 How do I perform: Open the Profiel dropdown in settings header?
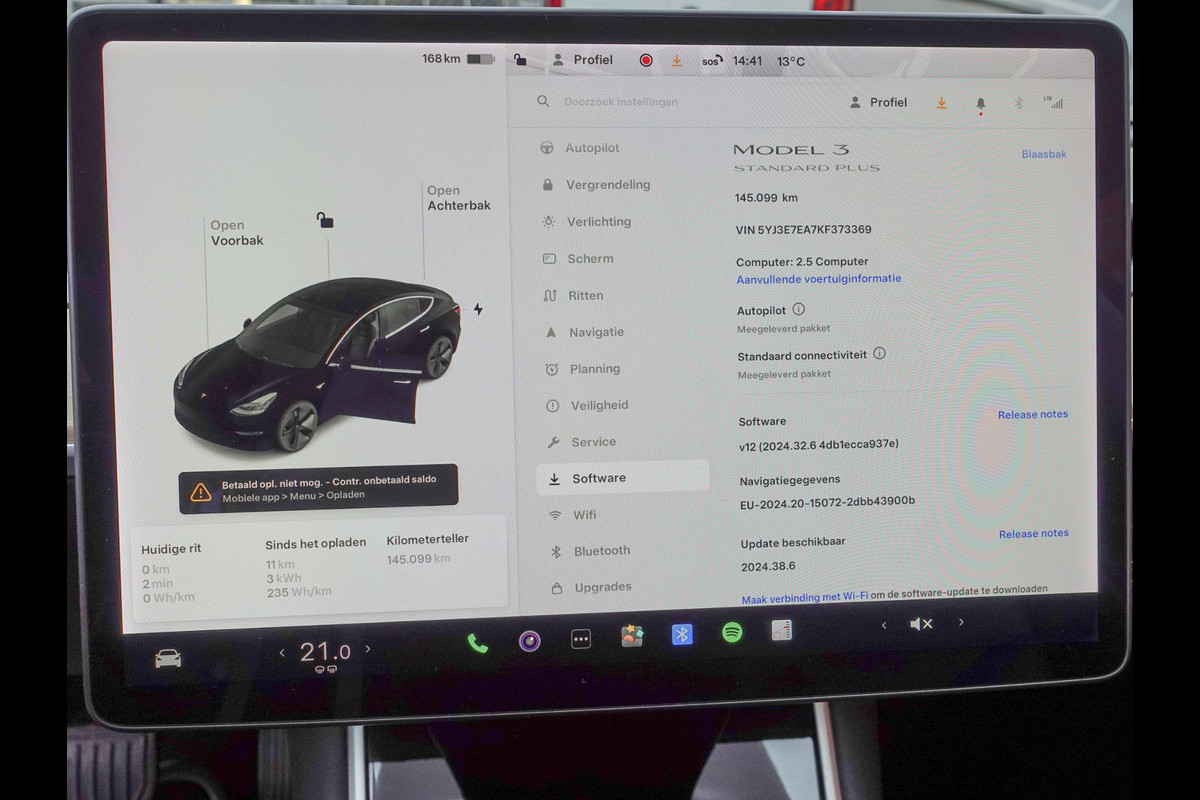[878, 102]
